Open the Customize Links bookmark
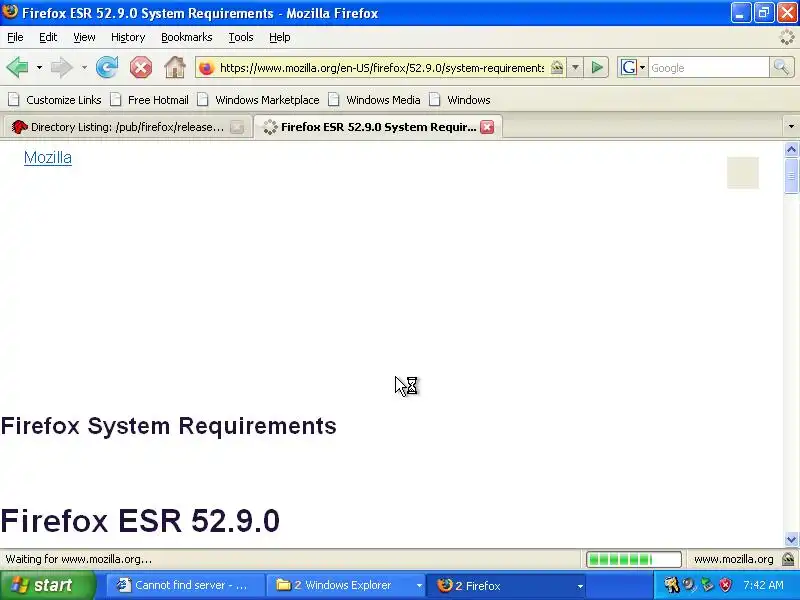 tap(55, 99)
